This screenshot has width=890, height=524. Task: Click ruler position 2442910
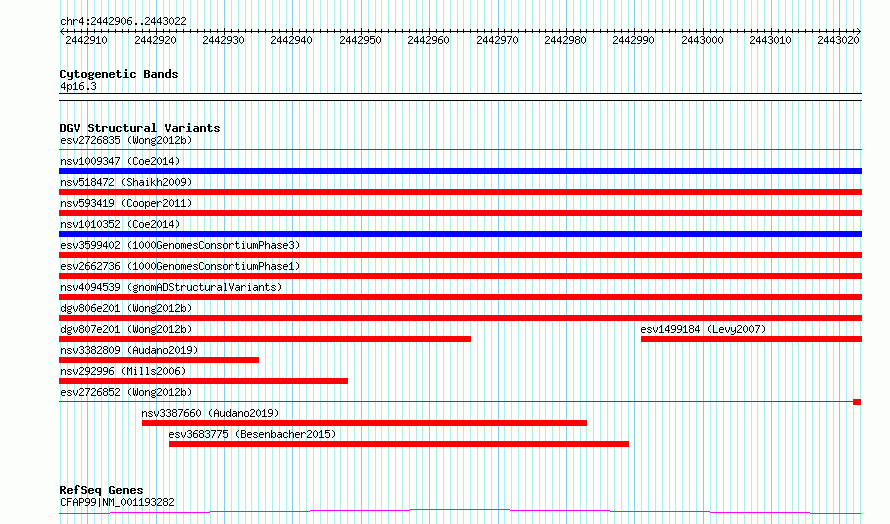coord(86,40)
